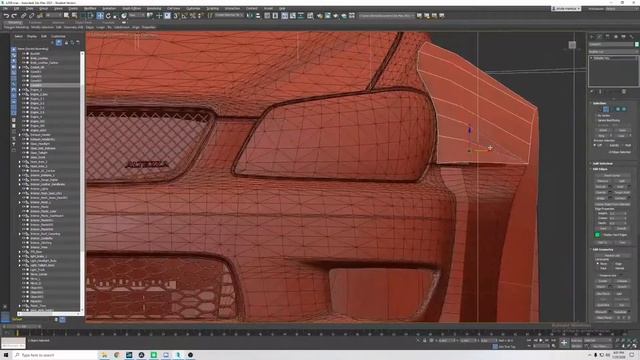The image size is (640, 360).
Task: Open the Display tab in command panel
Action: click(624, 37)
